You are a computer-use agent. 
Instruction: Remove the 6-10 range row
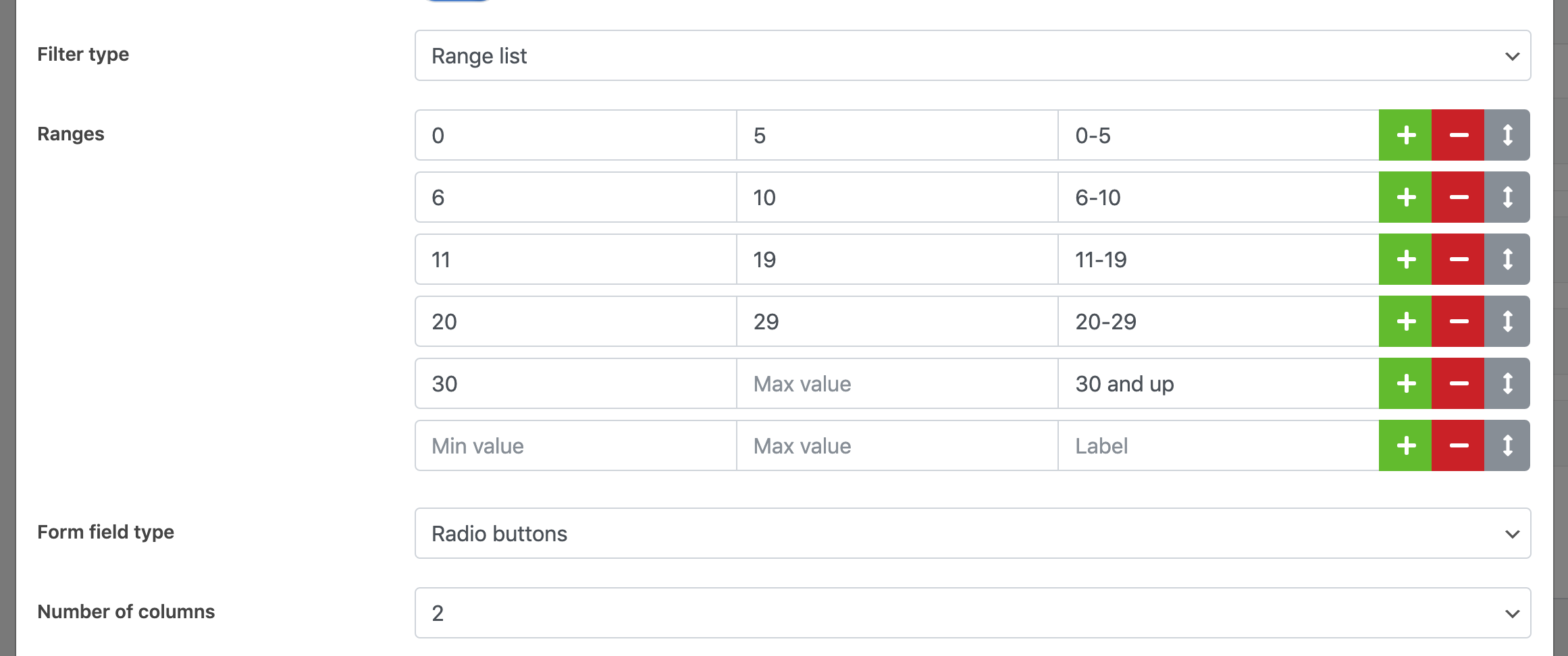[1458, 197]
